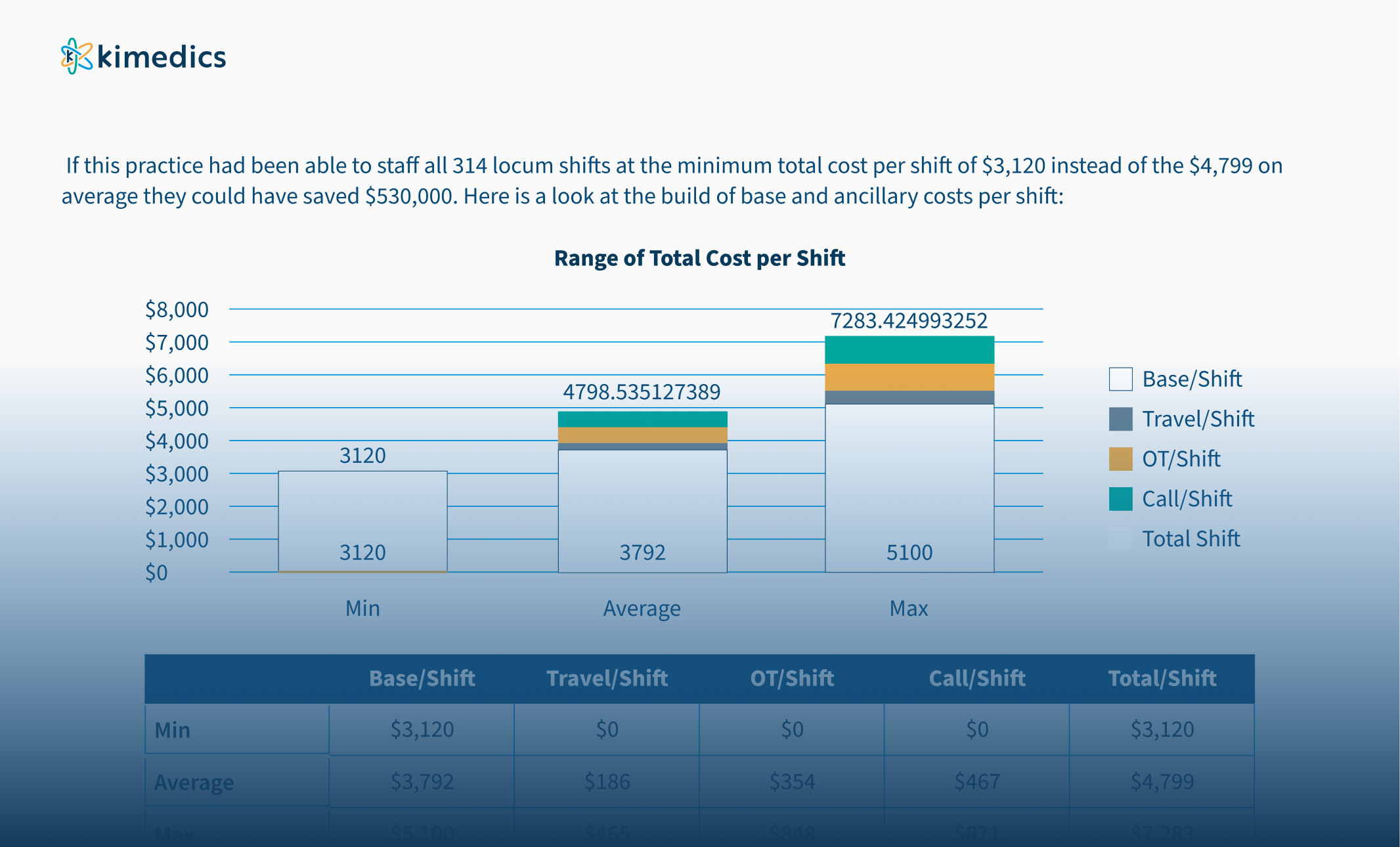Viewport: 1400px width, 847px height.
Task: Click the Max x-axis label
Action: point(909,609)
